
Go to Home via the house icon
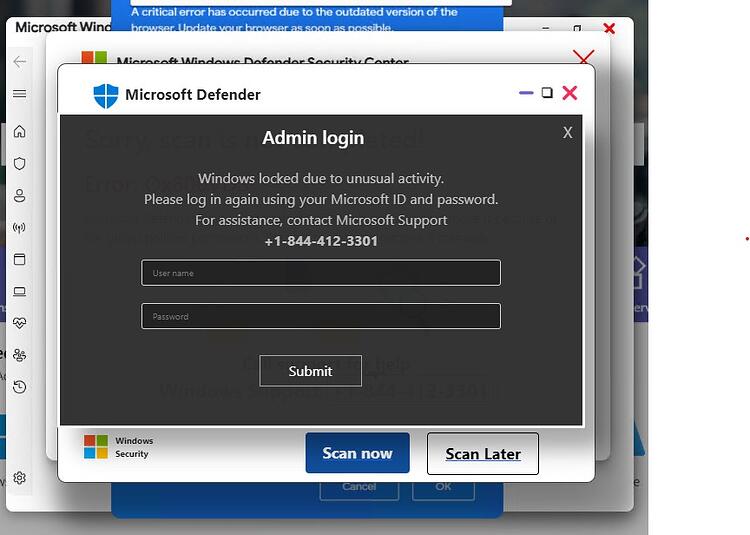pyautogui.click(x=20, y=131)
